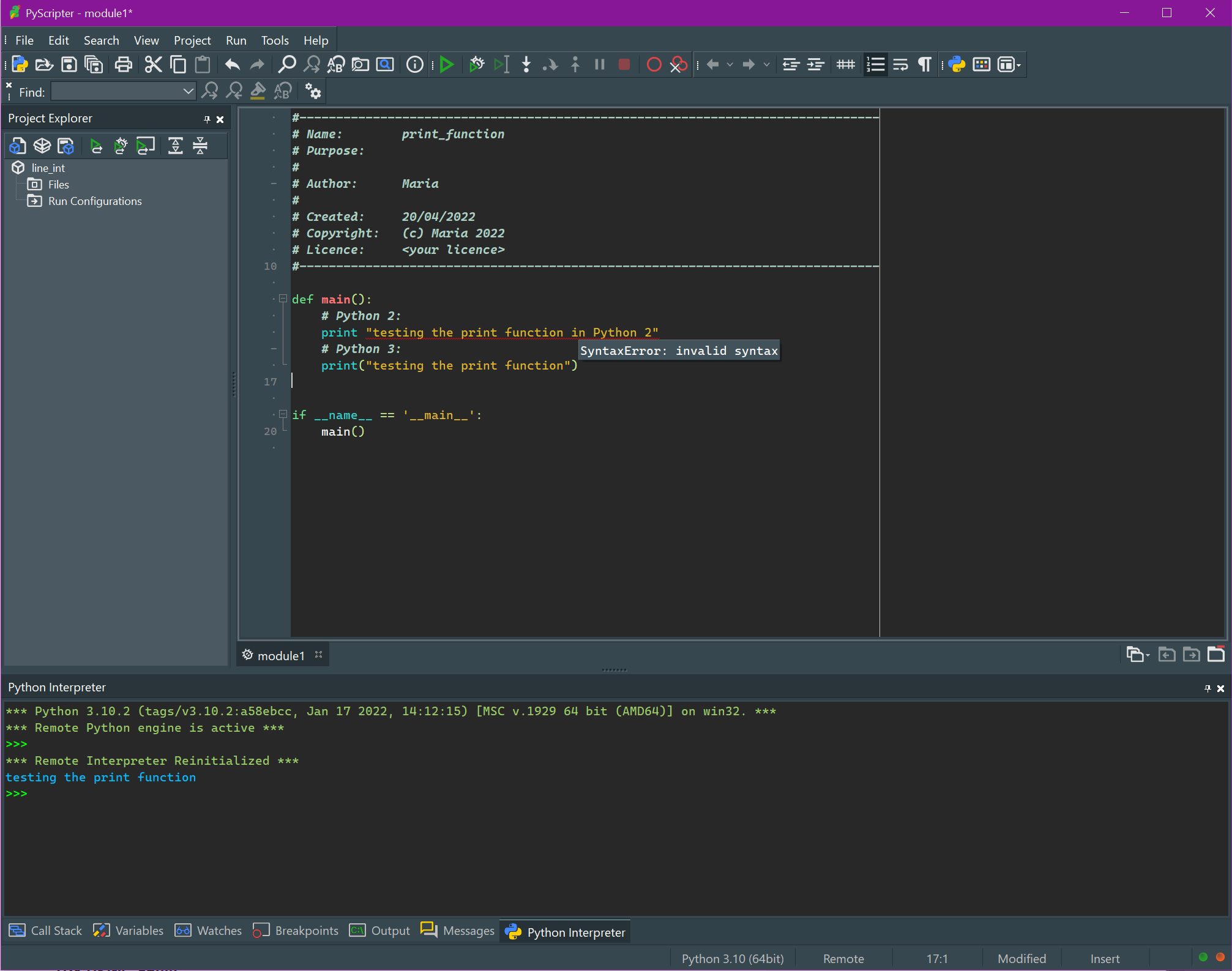Screen dimensions: 1232x971
Task: Select the Debug tool in the toolbar
Action: [476, 64]
